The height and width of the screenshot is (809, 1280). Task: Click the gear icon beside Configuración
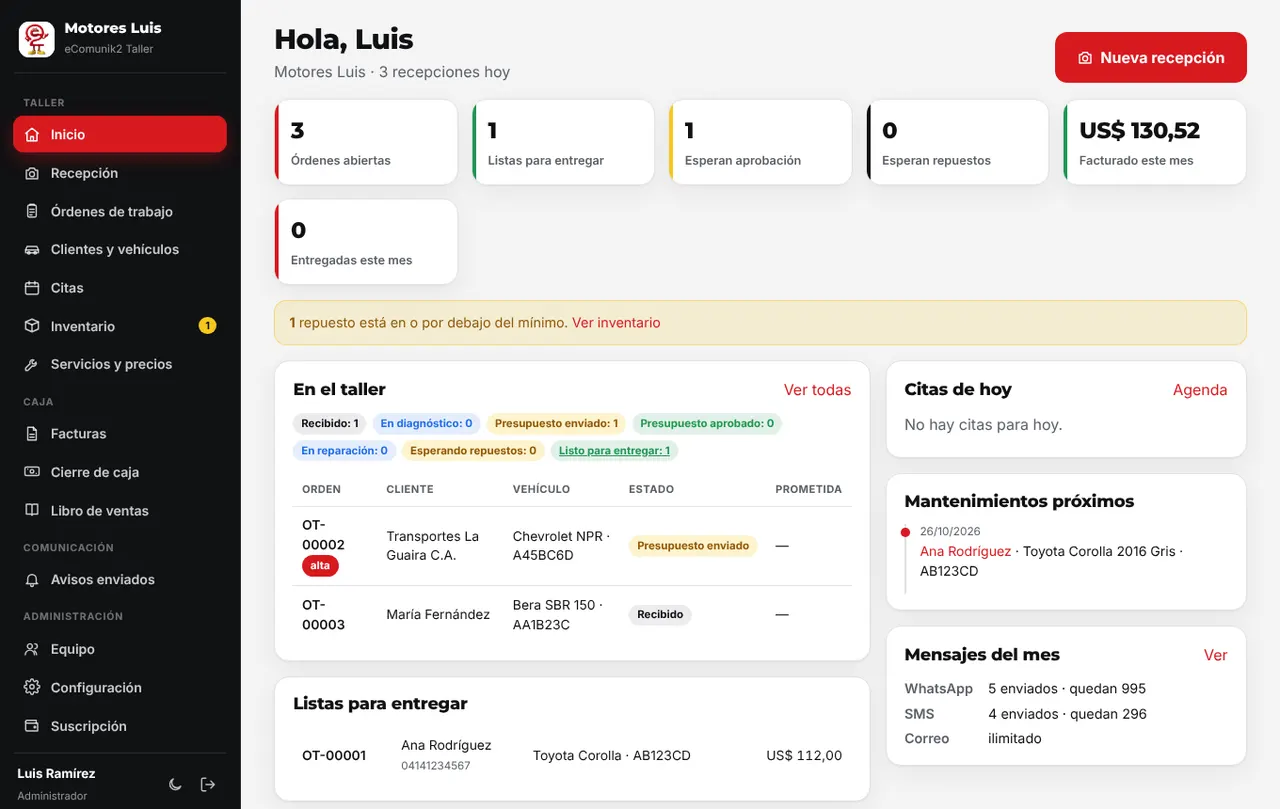pyautogui.click(x=32, y=688)
